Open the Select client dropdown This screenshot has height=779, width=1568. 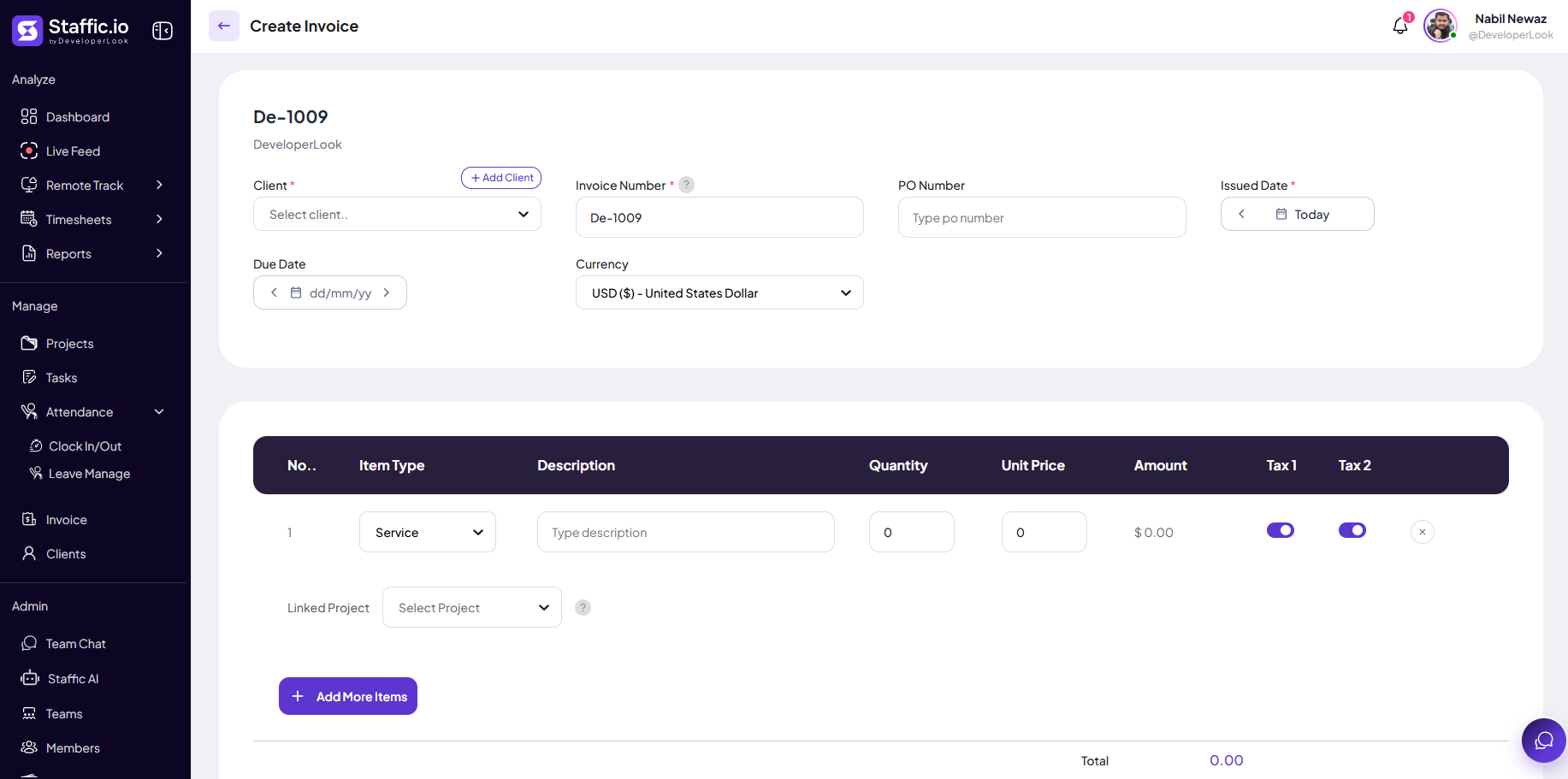pos(397,214)
